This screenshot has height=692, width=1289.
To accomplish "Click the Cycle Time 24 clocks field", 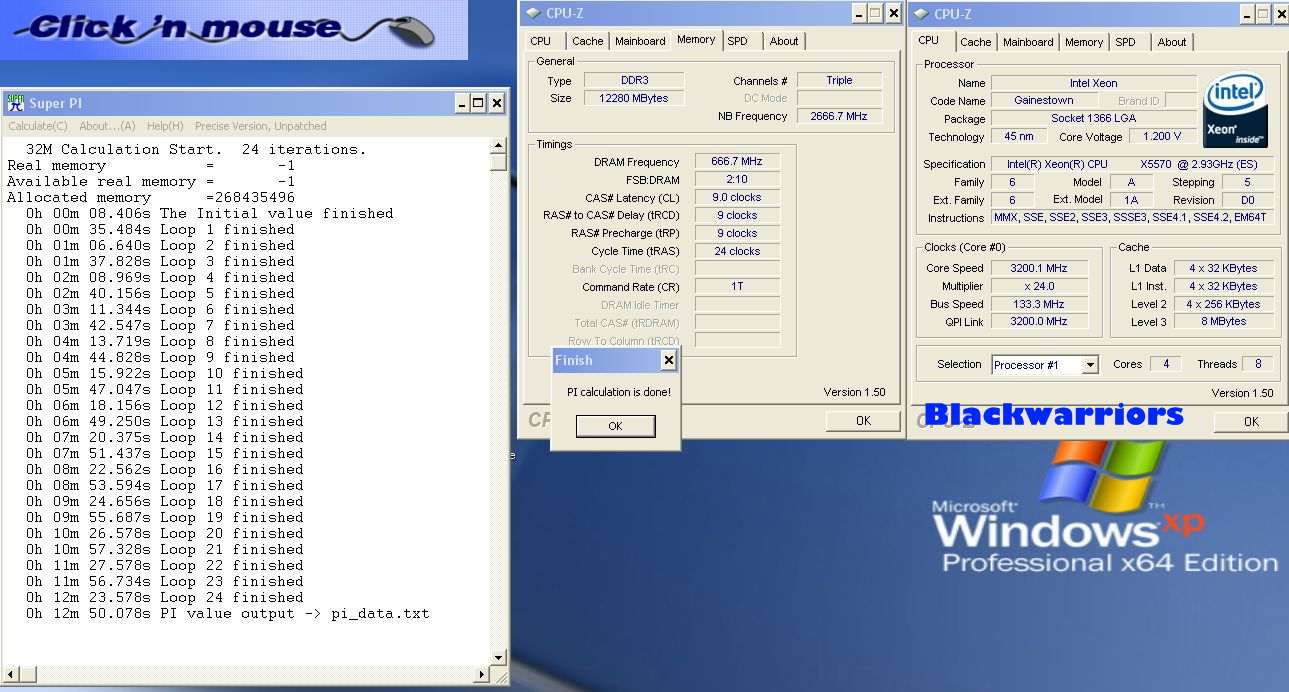I will pyautogui.click(x=737, y=251).
